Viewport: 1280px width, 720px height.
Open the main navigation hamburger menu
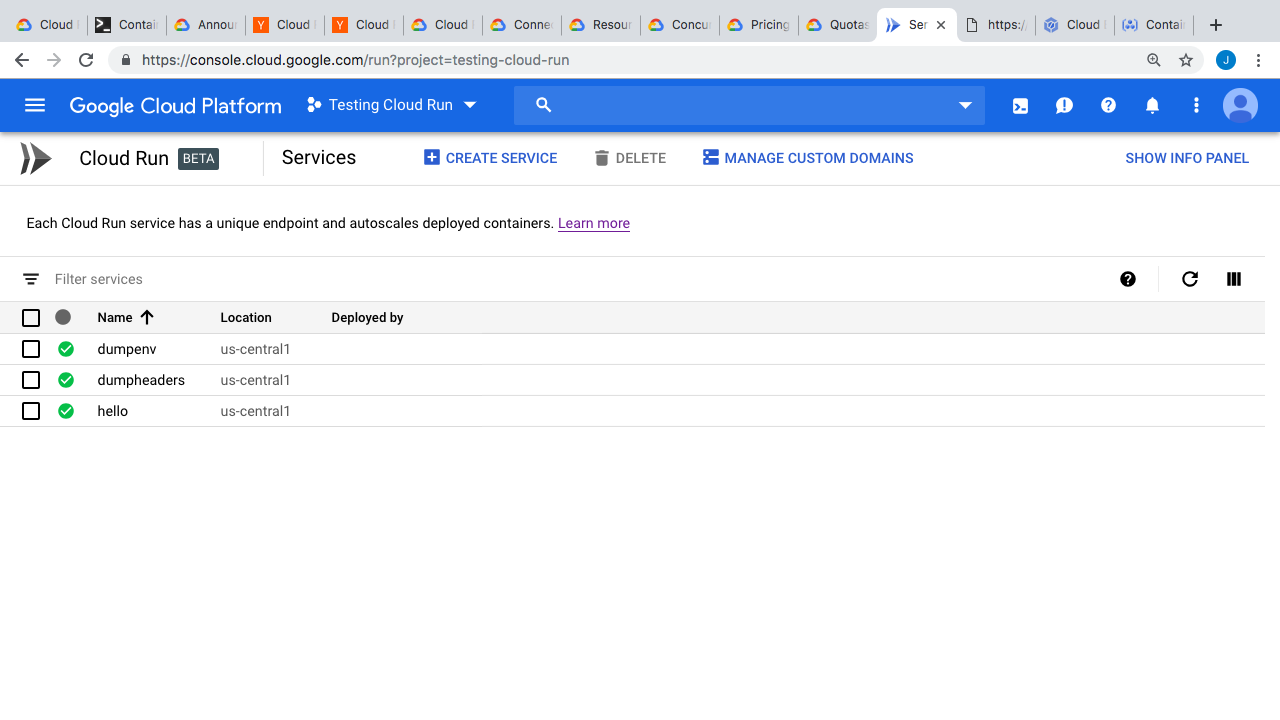pos(35,105)
